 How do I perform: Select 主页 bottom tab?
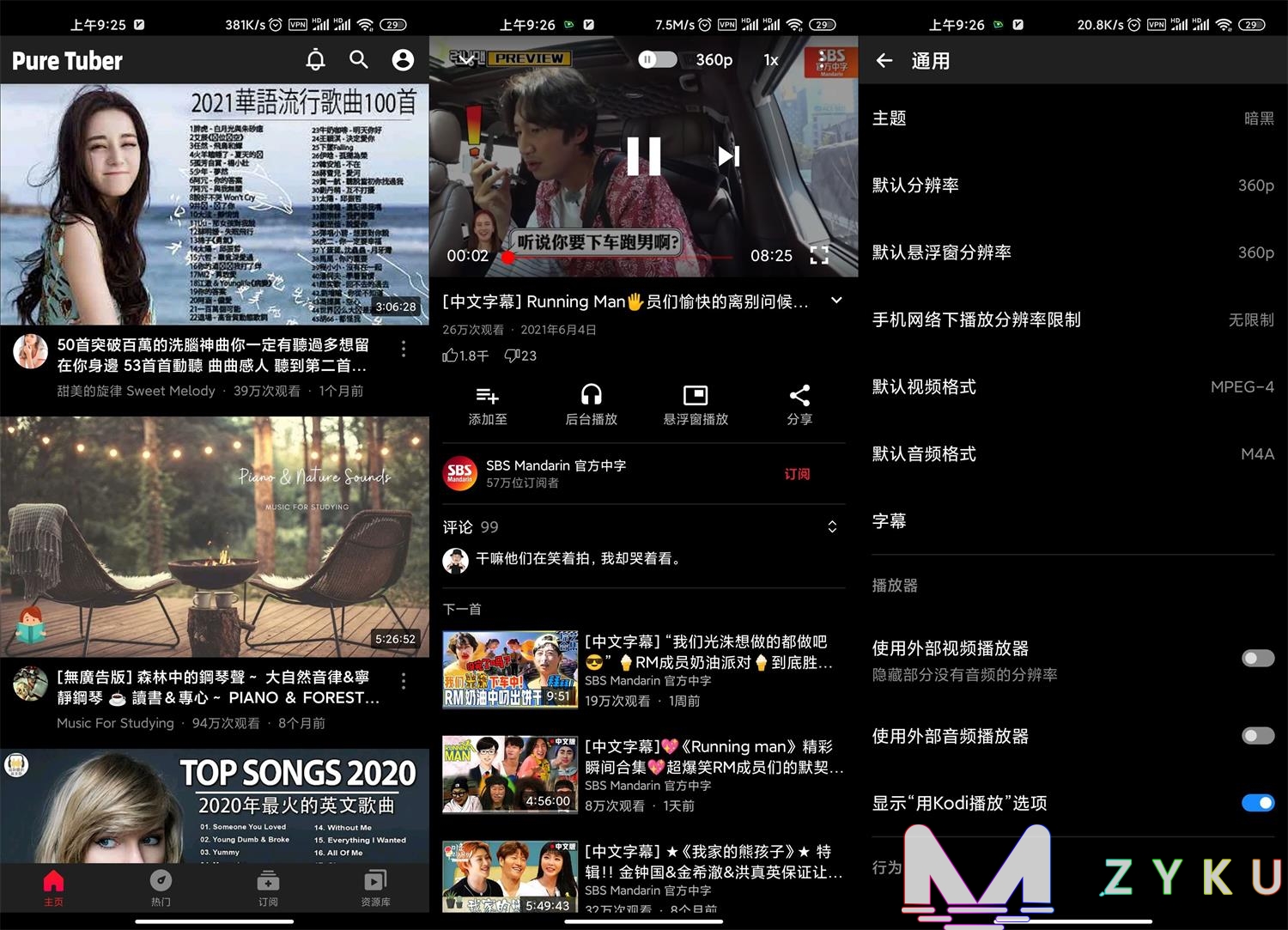[53, 888]
